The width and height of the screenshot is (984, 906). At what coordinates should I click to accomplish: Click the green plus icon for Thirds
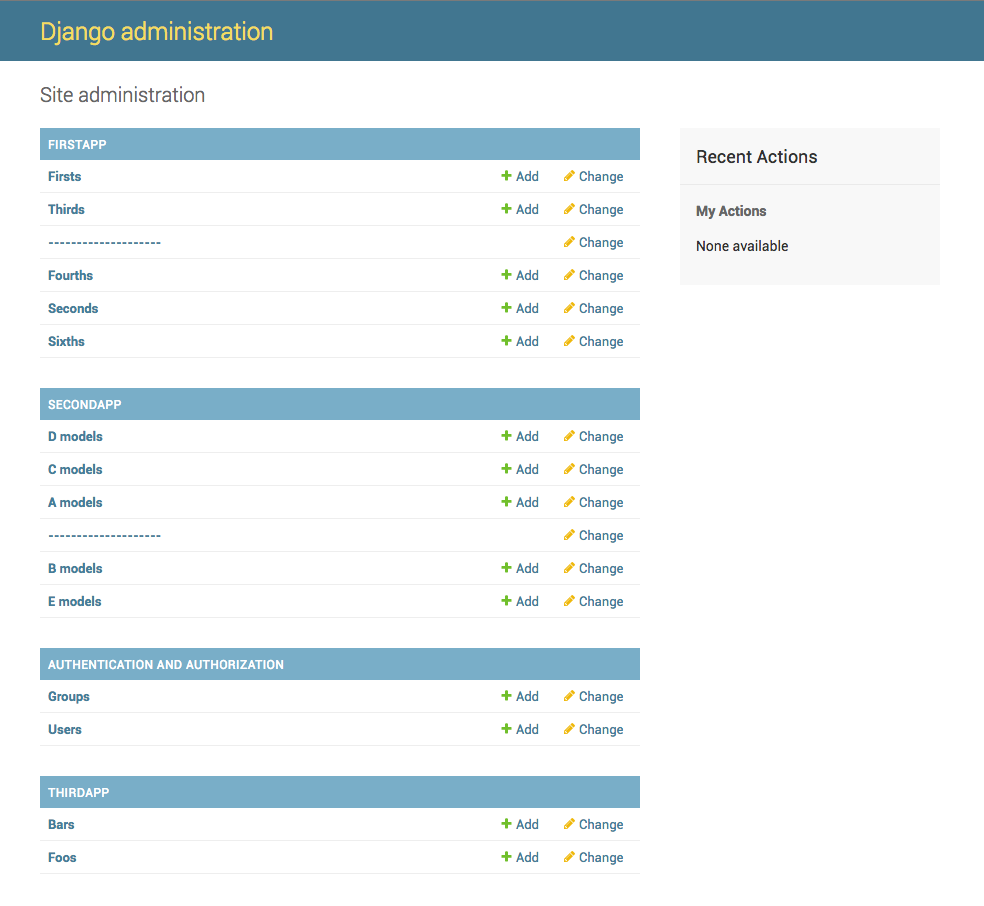pos(506,208)
